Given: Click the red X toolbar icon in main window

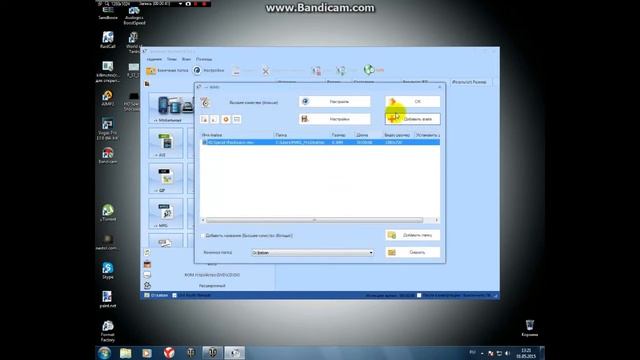Looking at the screenshot, I should 266,71.
